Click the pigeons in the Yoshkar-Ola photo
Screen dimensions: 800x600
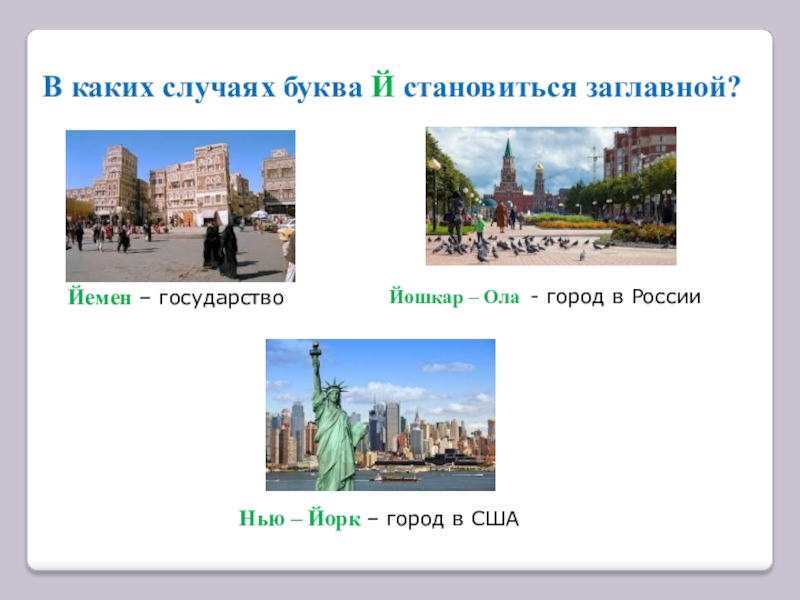point(520,246)
